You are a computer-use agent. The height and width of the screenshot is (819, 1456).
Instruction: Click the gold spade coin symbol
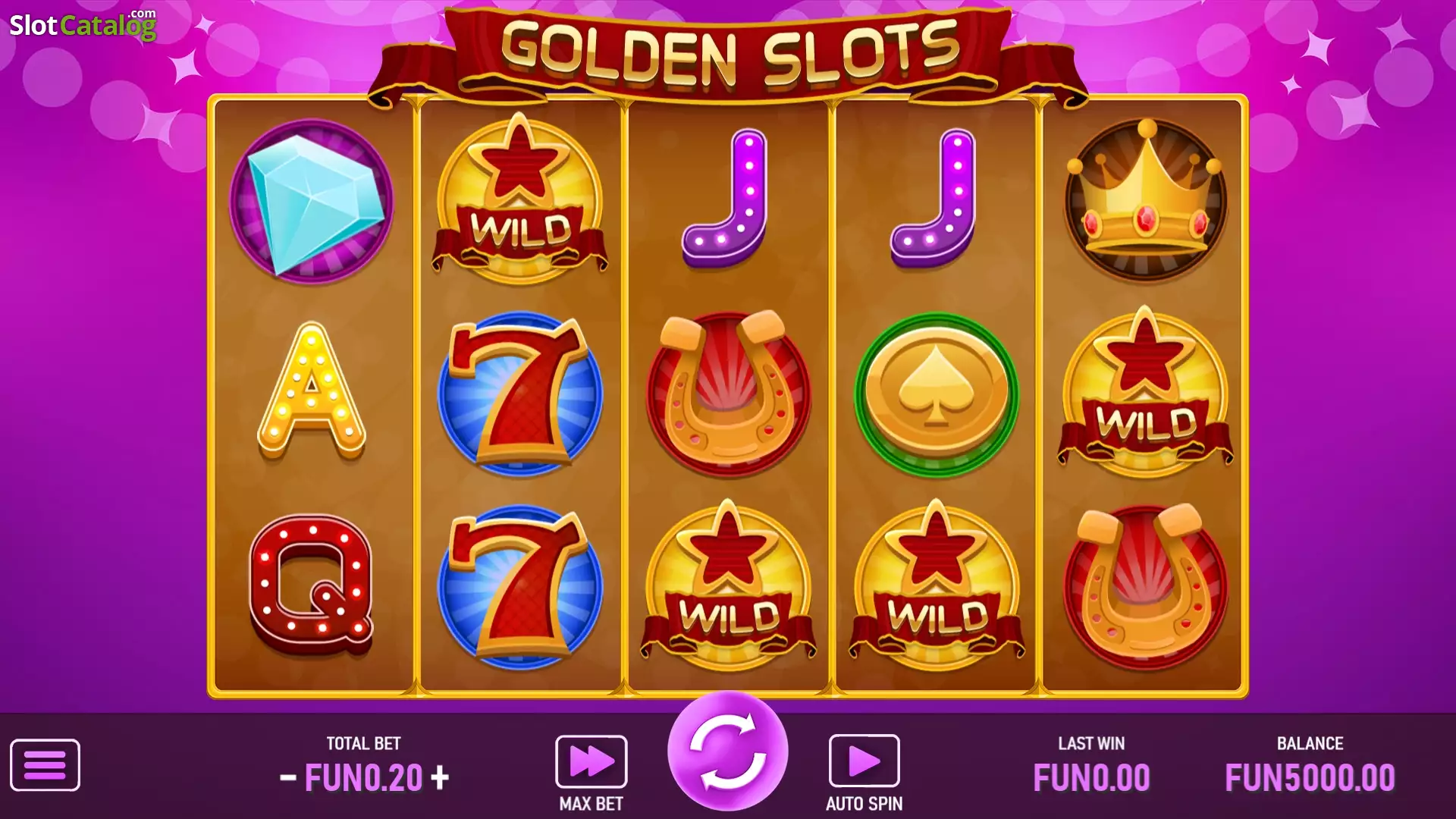click(x=937, y=394)
